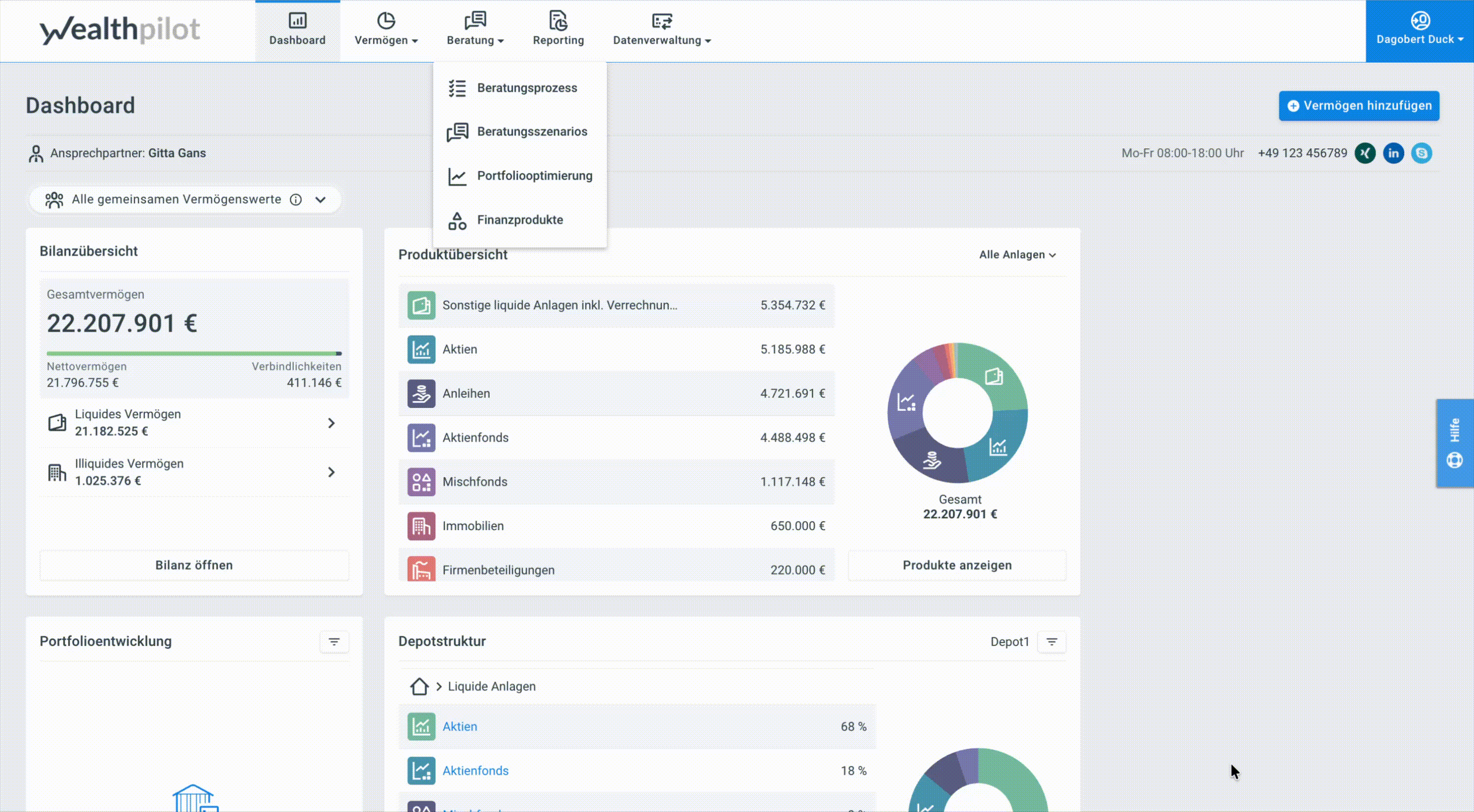Choose Finanzprodukte in the menu
Screen dimensions: 1474x812
click(x=519, y=220)
